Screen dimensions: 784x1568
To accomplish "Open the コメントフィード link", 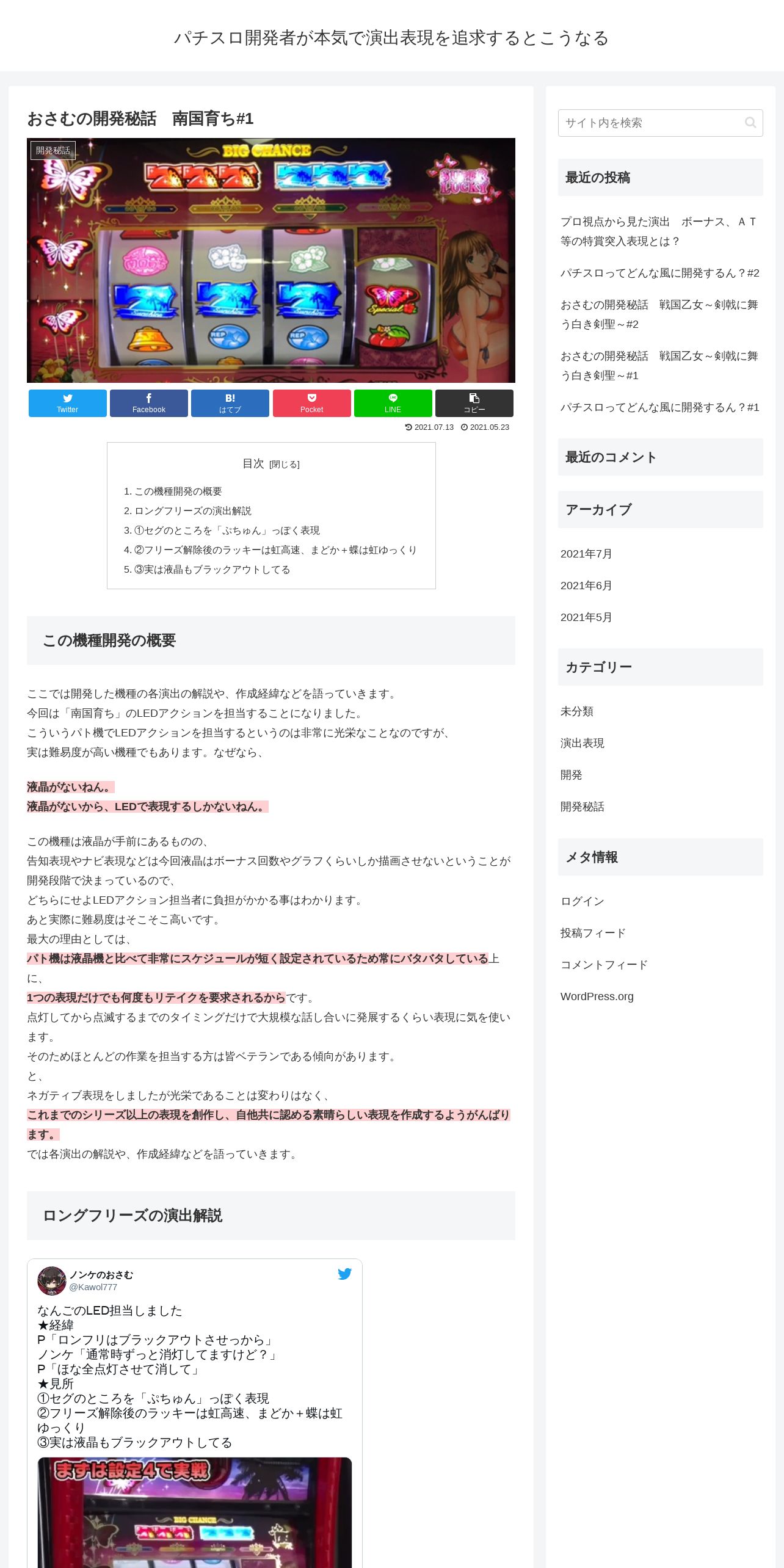I will (x=604, y=965).
